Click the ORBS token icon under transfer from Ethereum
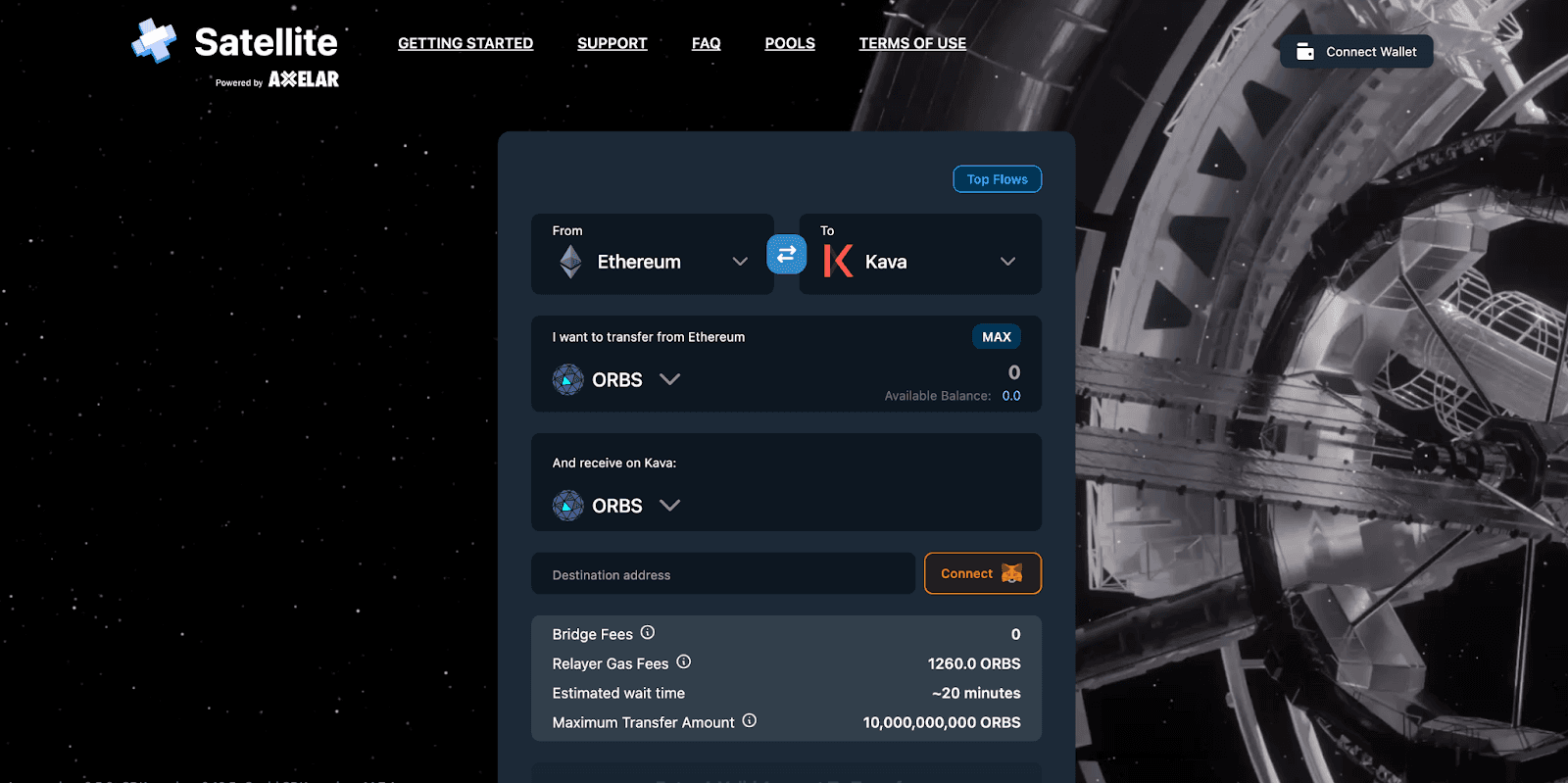 pyautogui.click(x=568, y=379)
